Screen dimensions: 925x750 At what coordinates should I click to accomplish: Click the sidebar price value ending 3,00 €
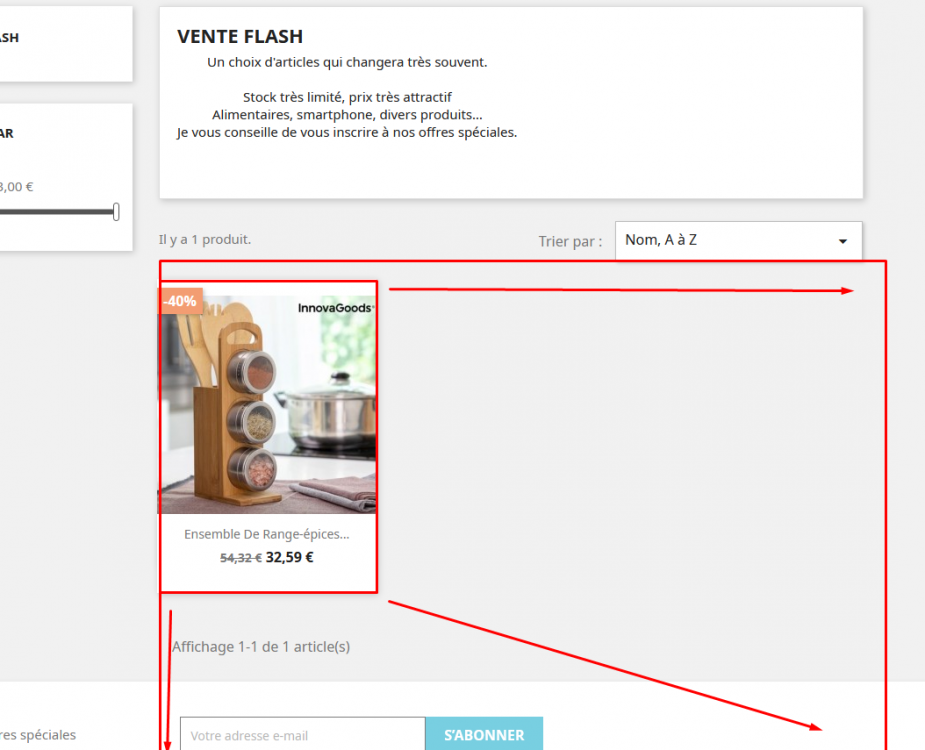tap(17, 187)
